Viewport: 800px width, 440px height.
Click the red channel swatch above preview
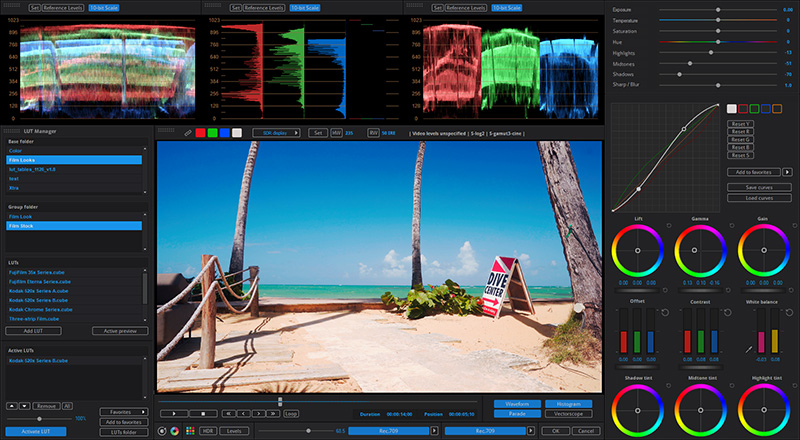[x=201, y=133]
